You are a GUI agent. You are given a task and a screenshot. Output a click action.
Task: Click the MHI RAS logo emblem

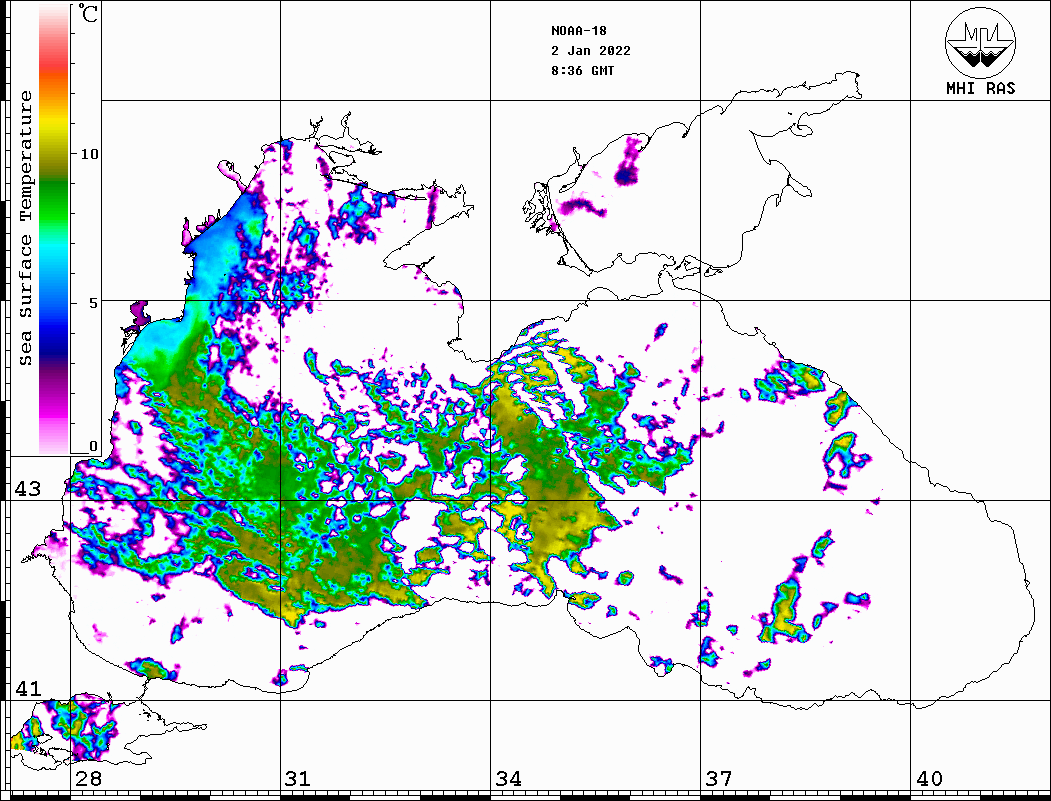point(981,42)
